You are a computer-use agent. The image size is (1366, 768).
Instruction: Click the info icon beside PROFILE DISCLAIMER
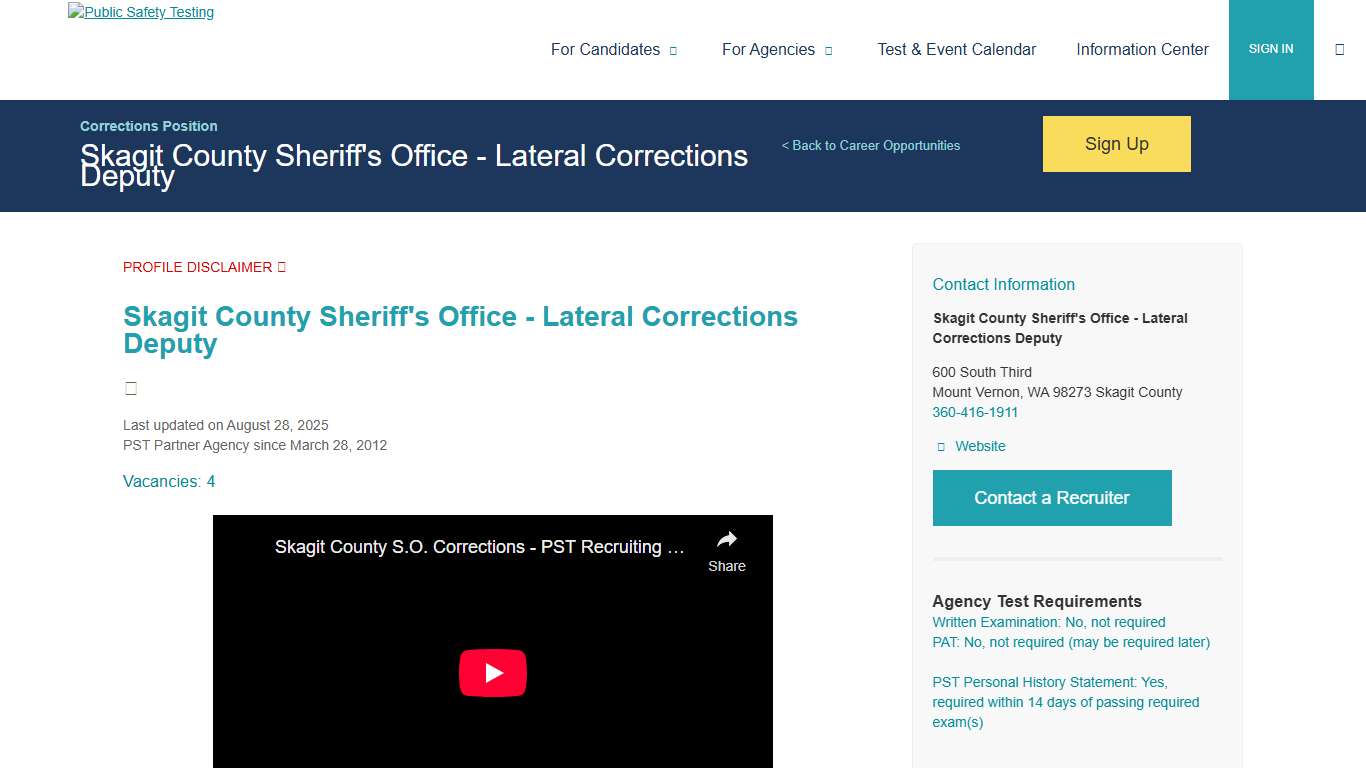click(281, 266)
